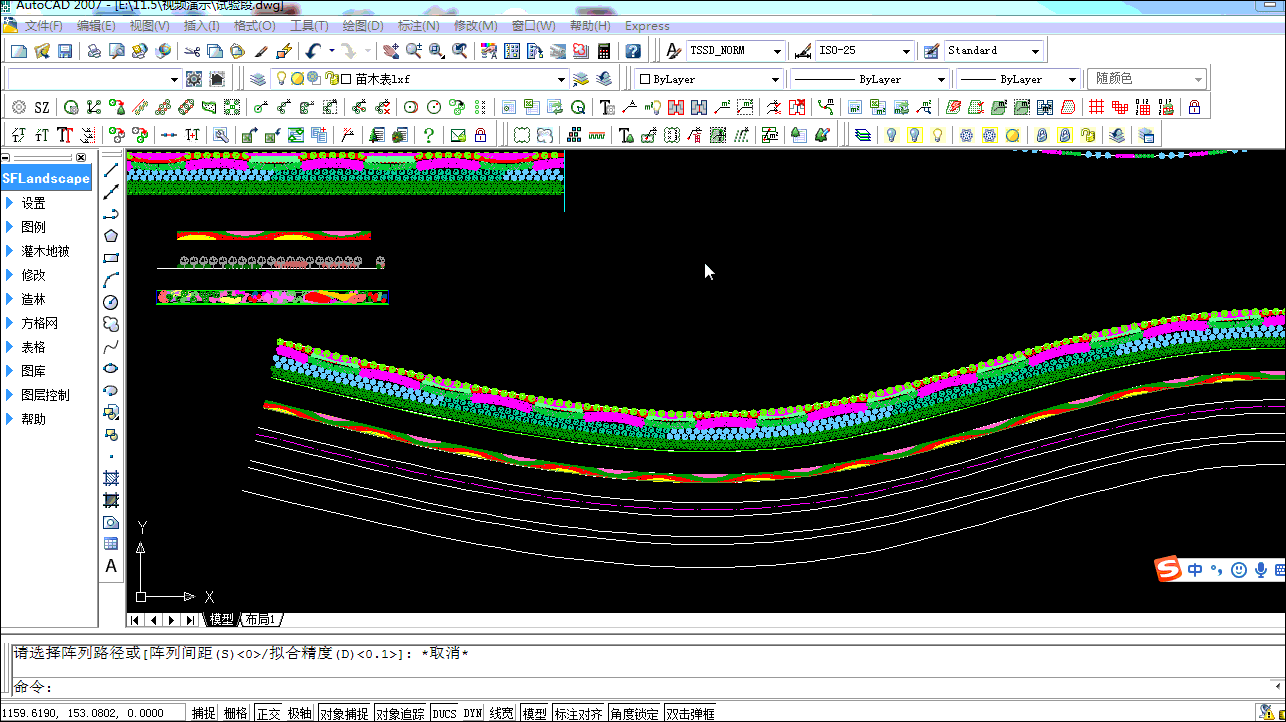
Task: Click the 造林 sidebar entry
Action: 33,299
